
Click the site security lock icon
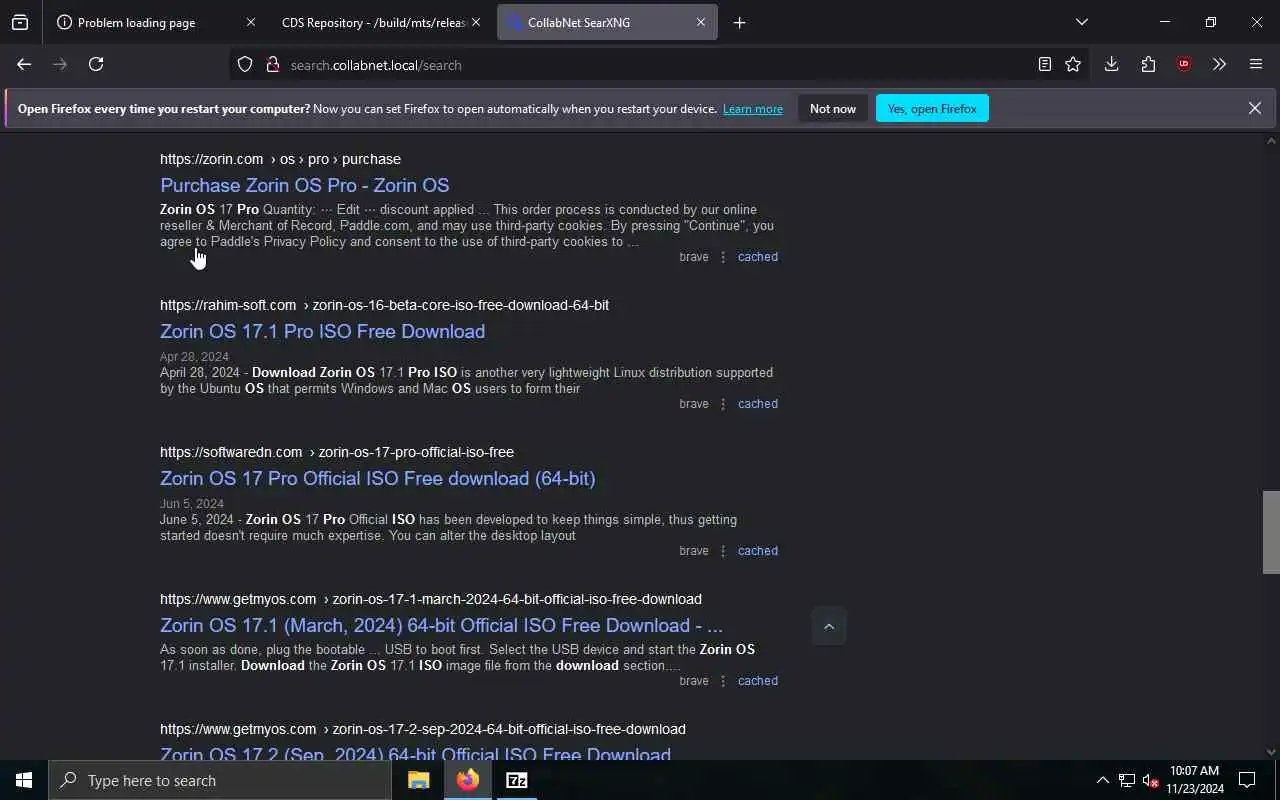click(272, 65)
